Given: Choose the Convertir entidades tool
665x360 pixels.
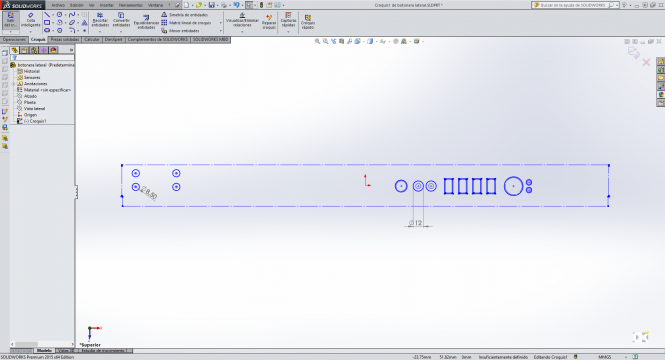Looking at the screenshot, I should point(121,20).
